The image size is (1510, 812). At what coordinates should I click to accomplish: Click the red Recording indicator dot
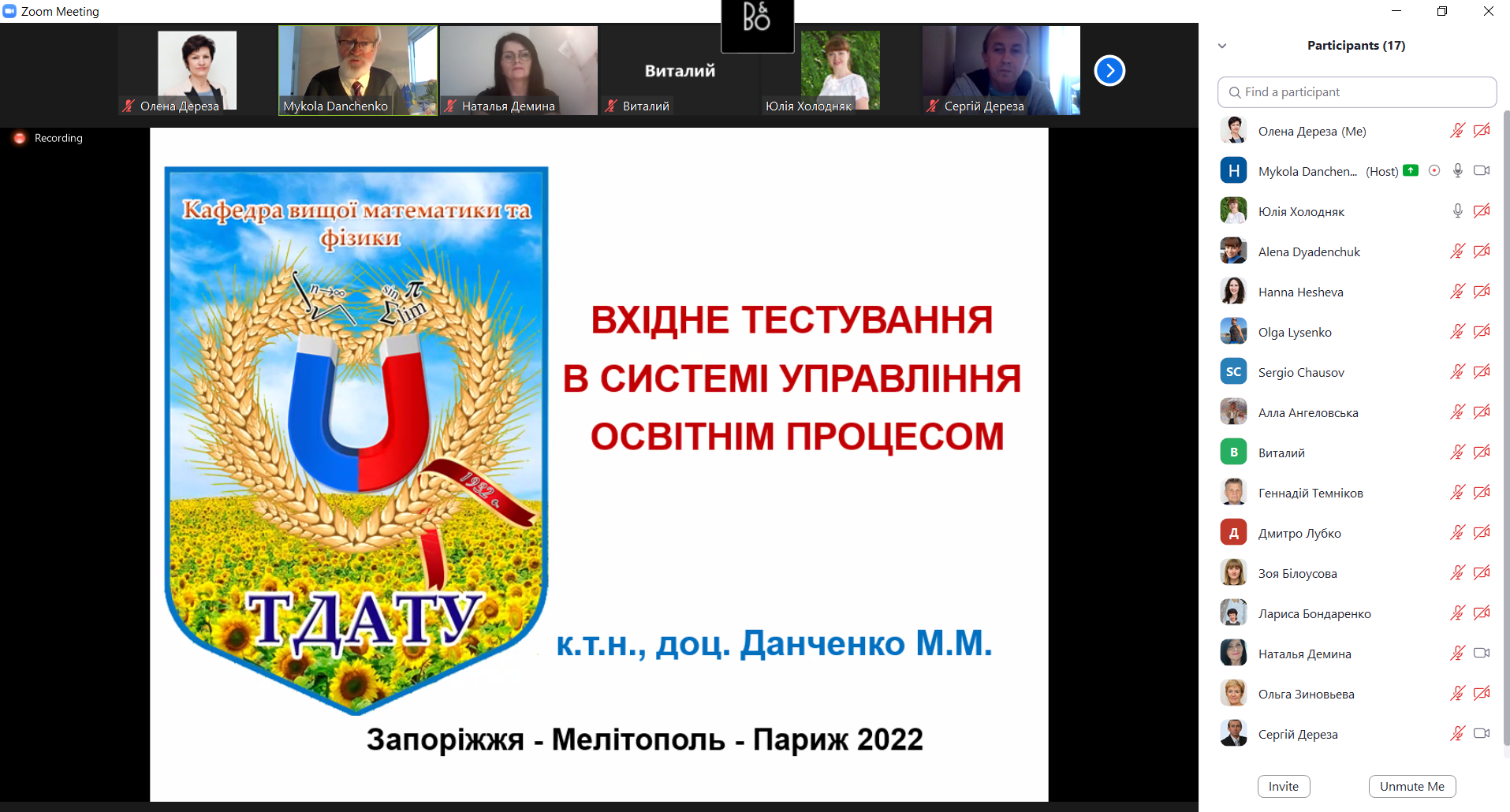pyautogui.click(x=20, y=138)
